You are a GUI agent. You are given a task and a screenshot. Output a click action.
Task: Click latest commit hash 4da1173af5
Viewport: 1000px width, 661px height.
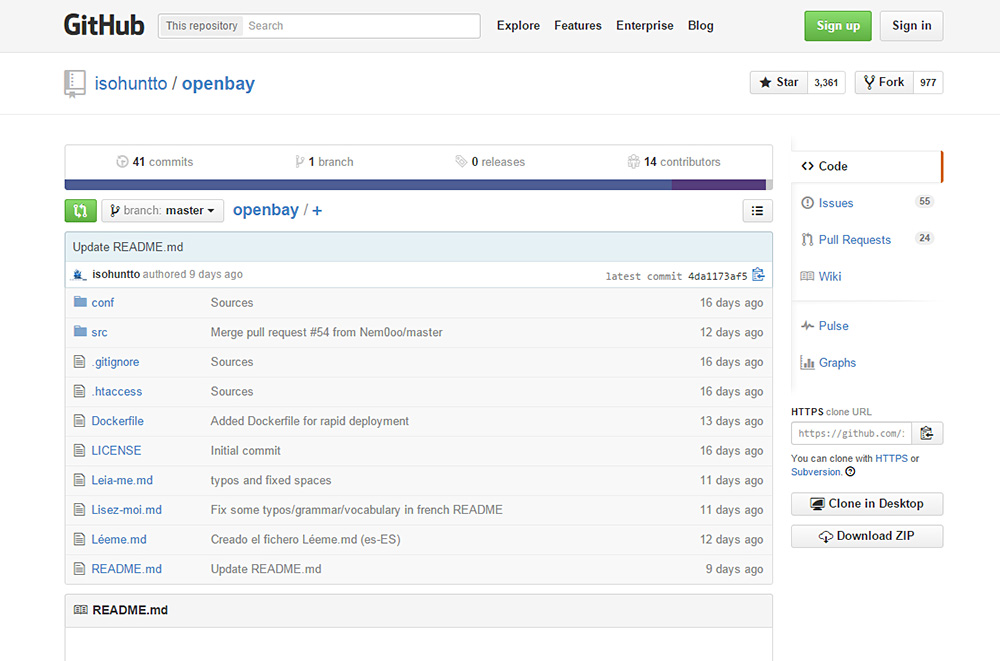[717, 276]
